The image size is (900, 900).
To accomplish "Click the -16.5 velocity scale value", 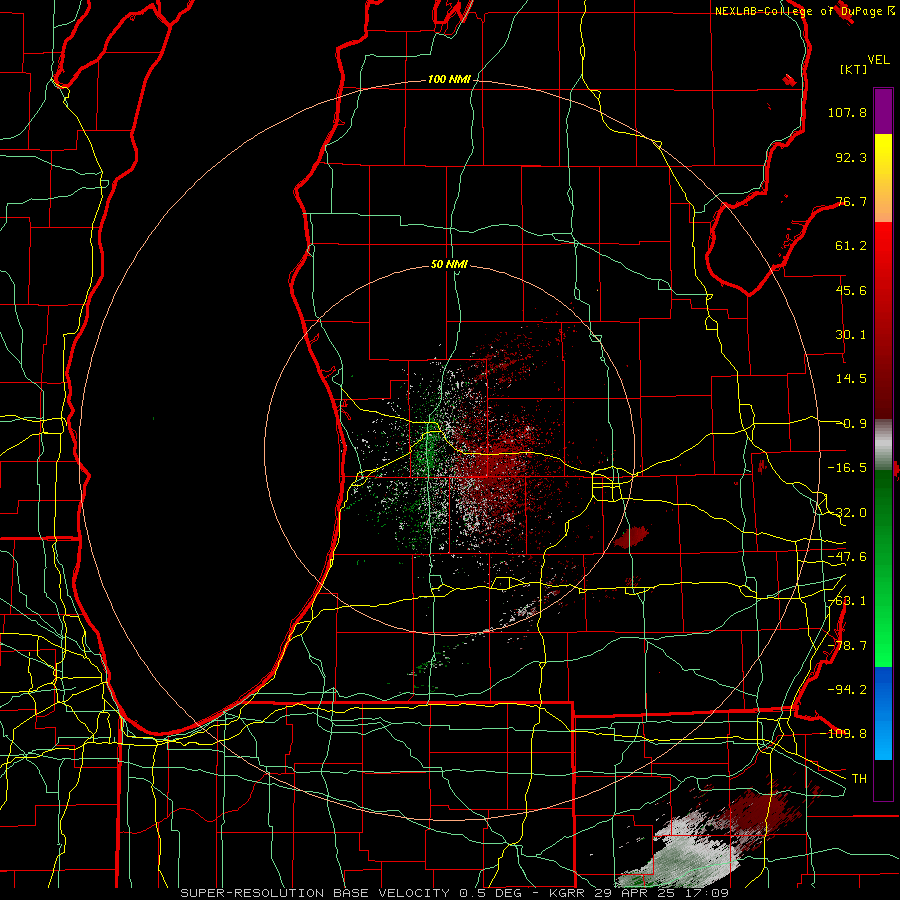I will coord(847,468).
